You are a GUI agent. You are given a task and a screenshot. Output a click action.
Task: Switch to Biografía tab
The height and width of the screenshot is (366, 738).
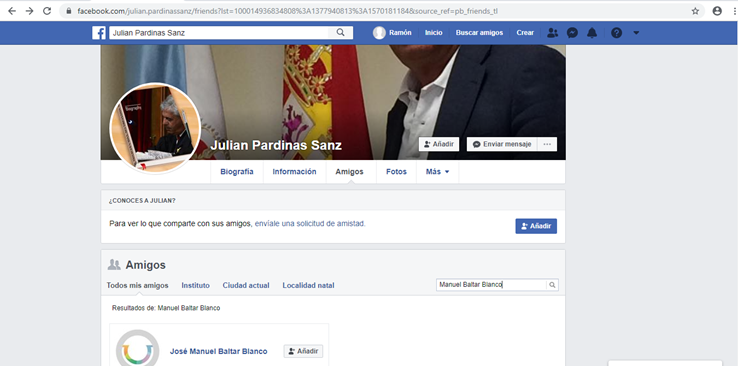[x=237, y=172]
